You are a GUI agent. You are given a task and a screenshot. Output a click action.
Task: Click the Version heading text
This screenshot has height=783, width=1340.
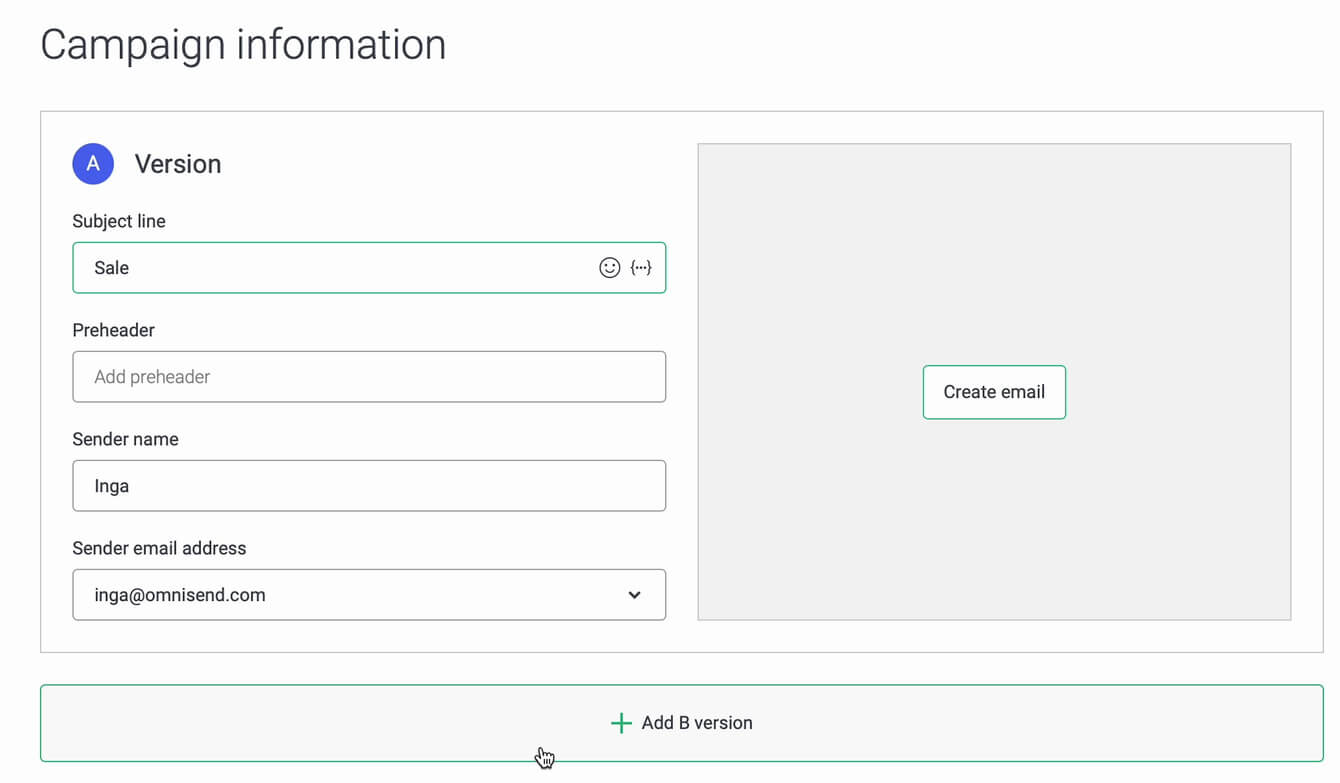tap(178, 164)
